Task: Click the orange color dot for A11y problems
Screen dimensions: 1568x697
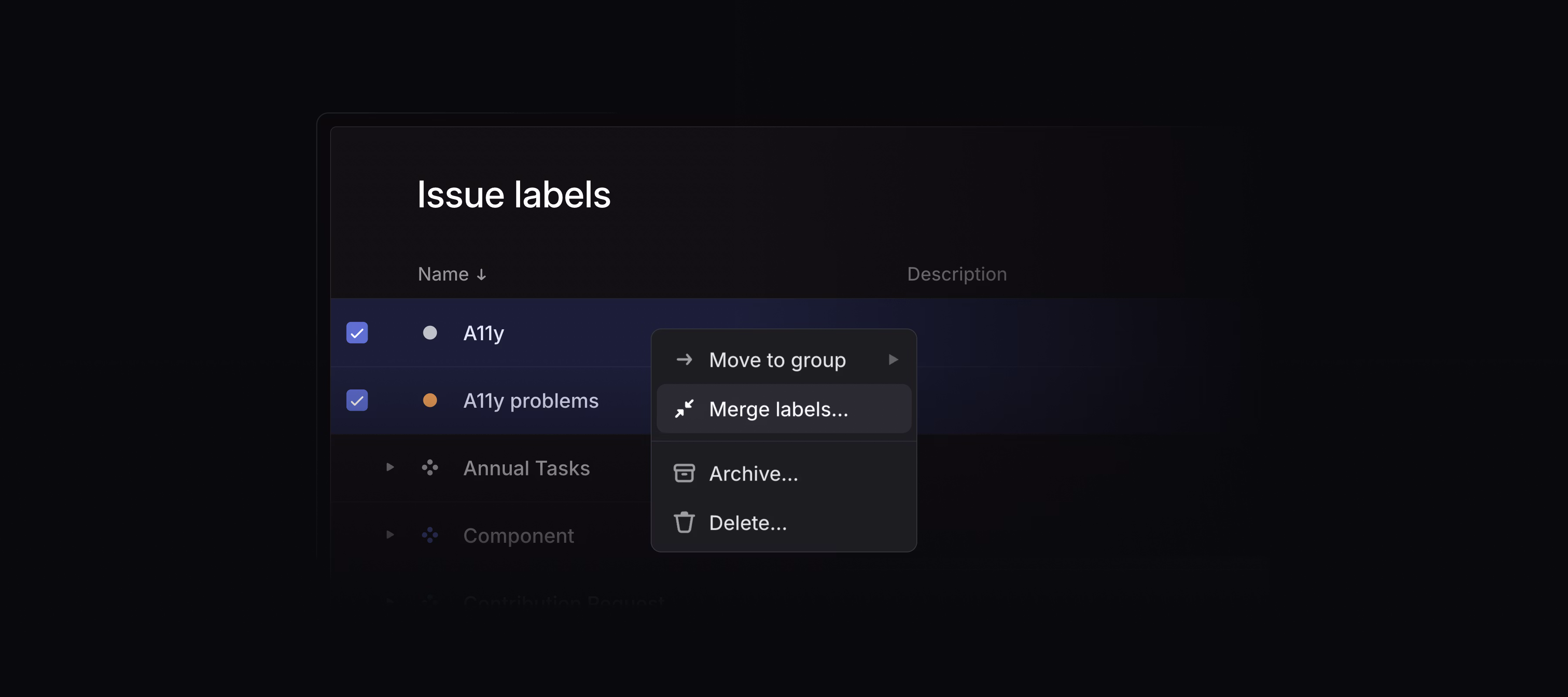Action: click(430, 400)
